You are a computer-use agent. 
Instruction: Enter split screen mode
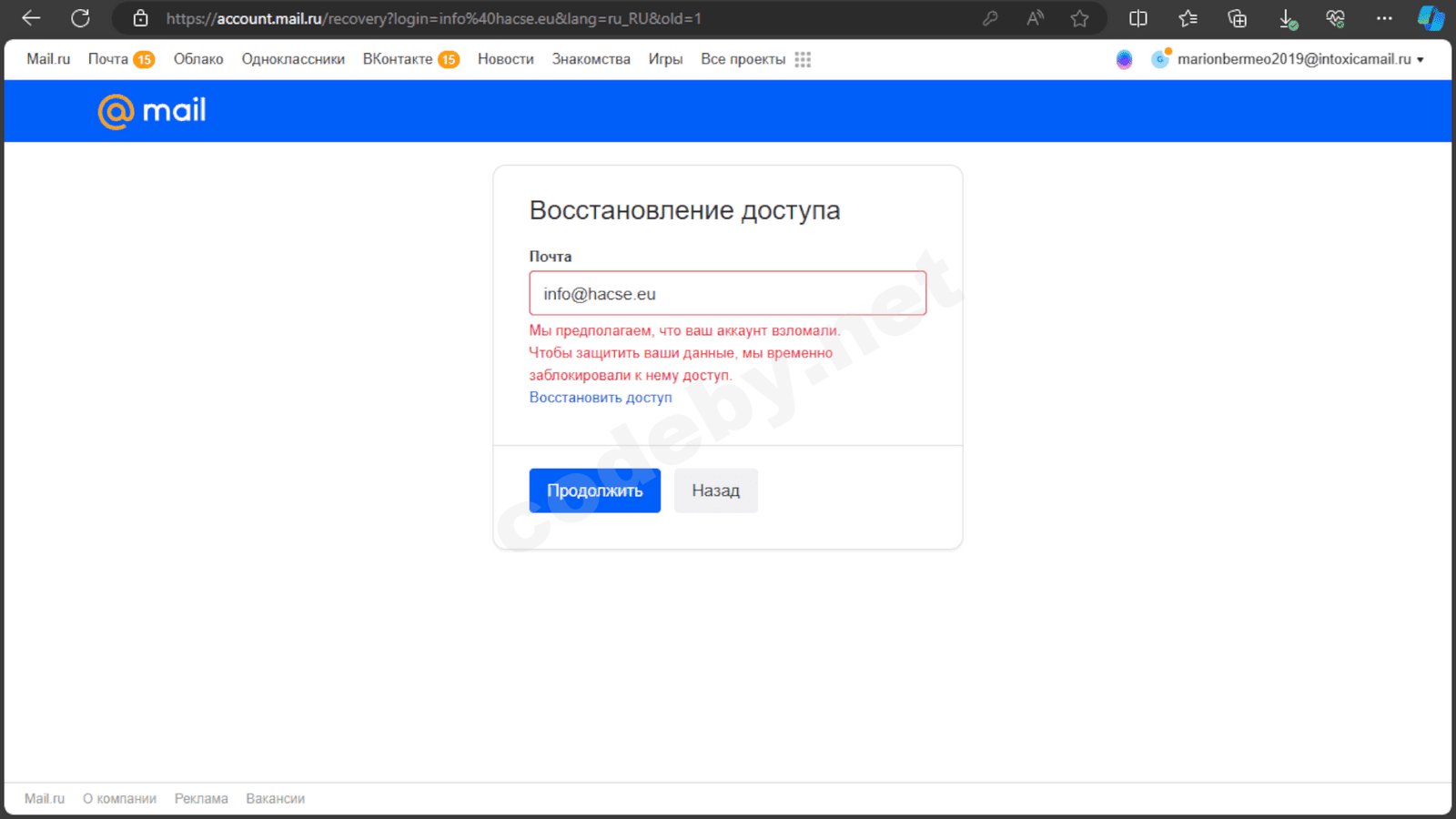(x=1137, y=18)
